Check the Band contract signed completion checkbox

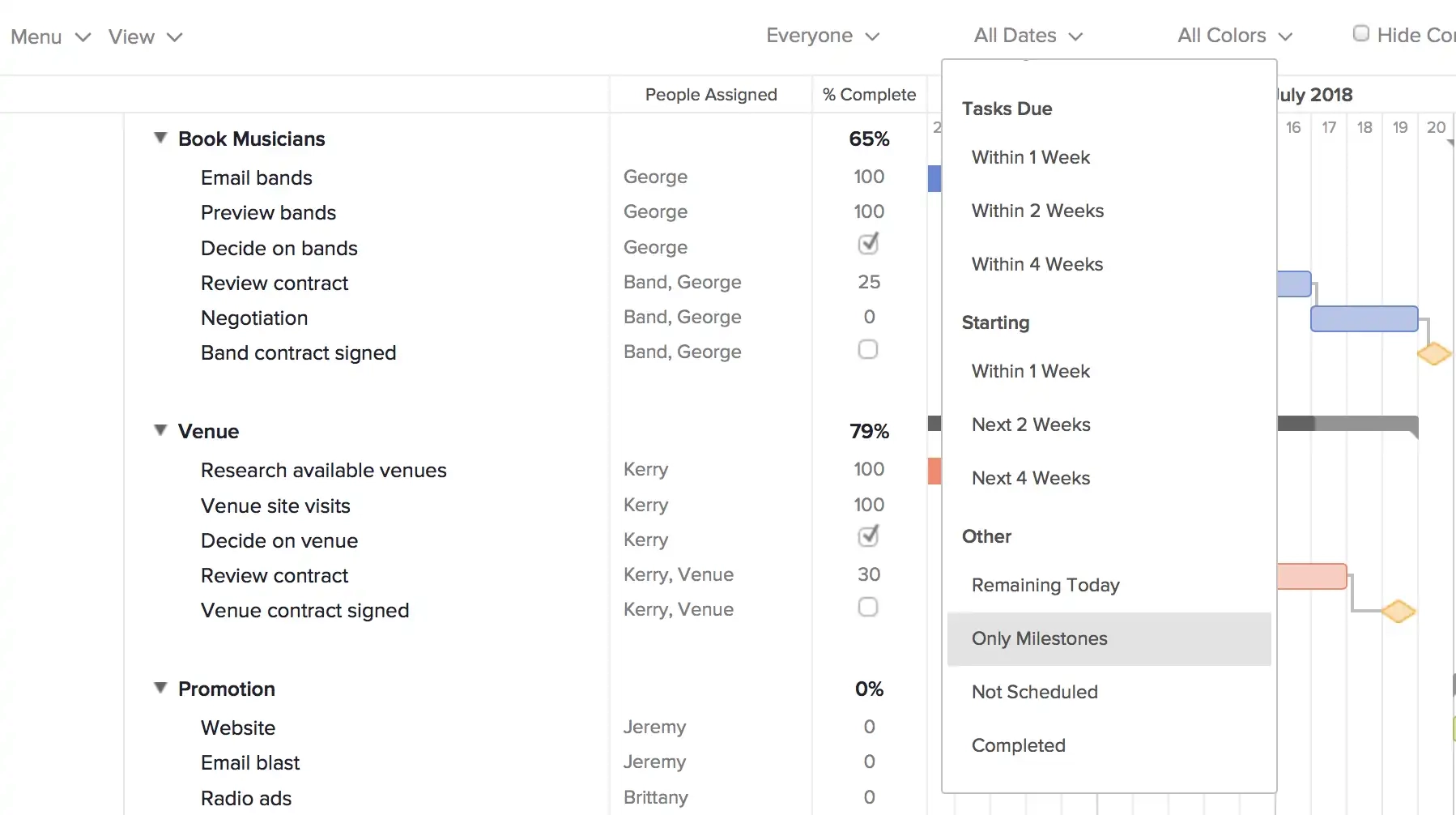868,350
